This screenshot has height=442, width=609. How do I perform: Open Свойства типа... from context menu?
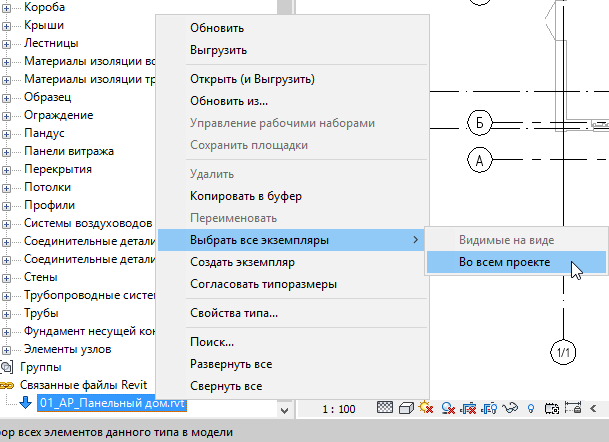292,313
